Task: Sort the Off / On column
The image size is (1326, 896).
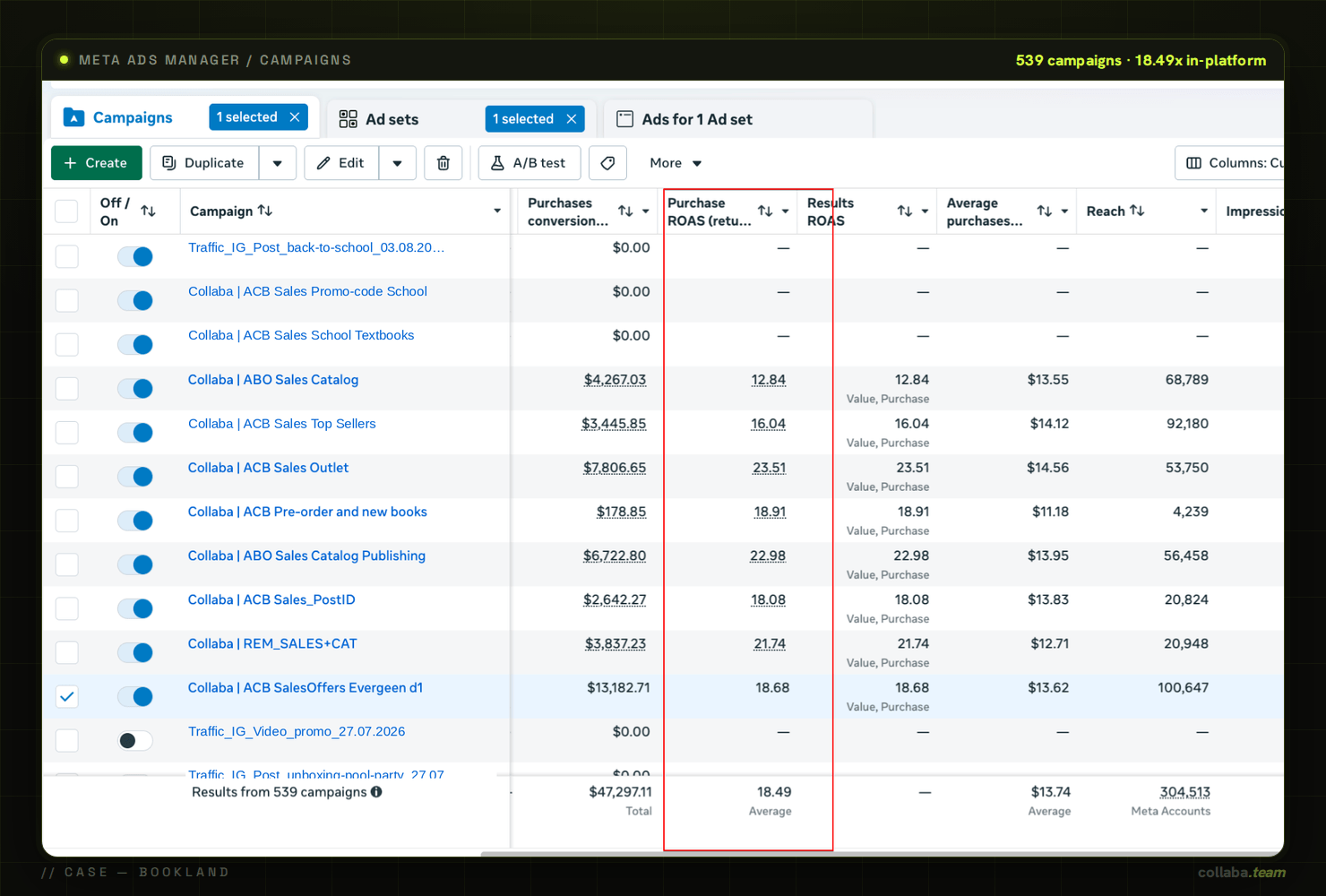Action: pyautogui.click(x=149, y=211)
